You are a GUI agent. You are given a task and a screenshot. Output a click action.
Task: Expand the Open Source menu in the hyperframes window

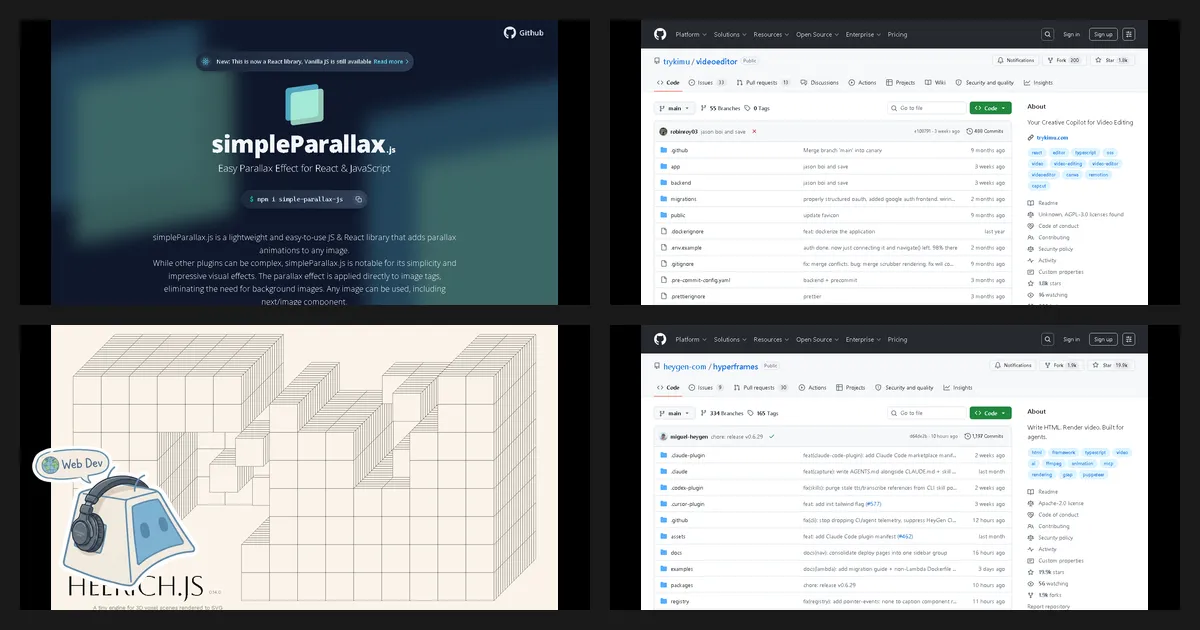(816, 339)
